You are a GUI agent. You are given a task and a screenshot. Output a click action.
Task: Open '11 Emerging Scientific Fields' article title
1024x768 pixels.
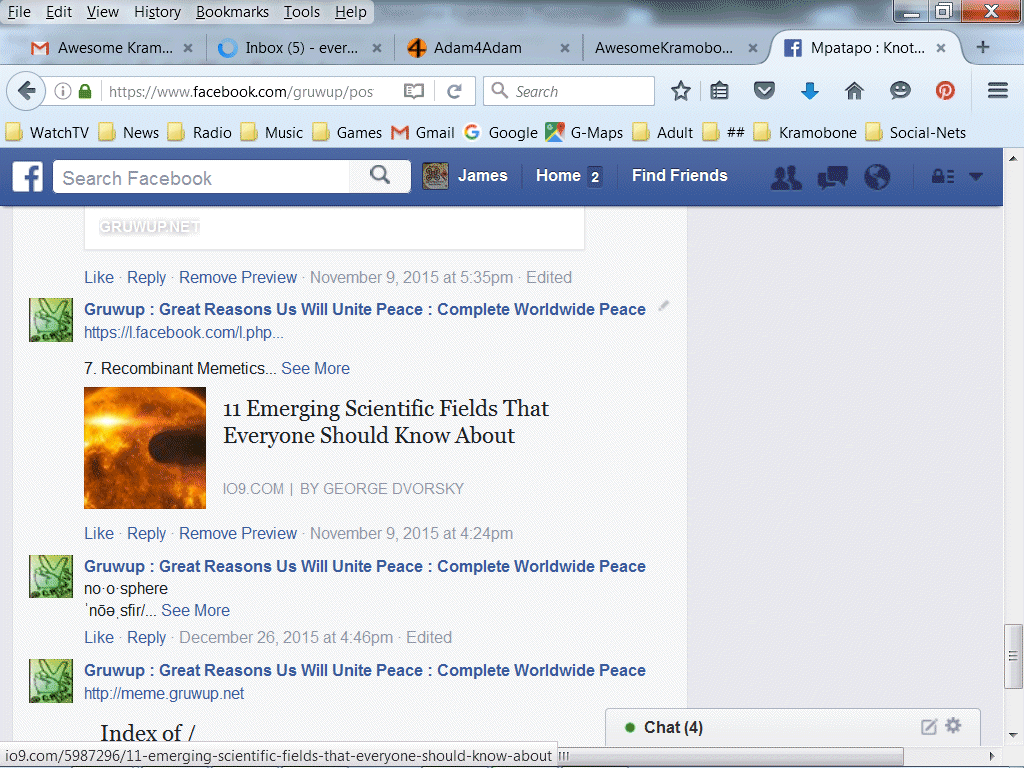(x=386, y=422)
